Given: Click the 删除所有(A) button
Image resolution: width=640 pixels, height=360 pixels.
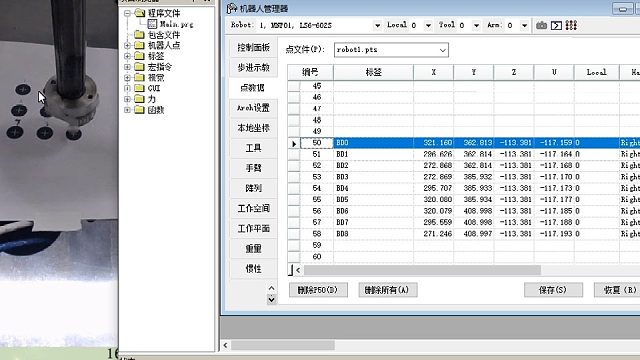Looking at the screenshot, I should pos(388,290).
